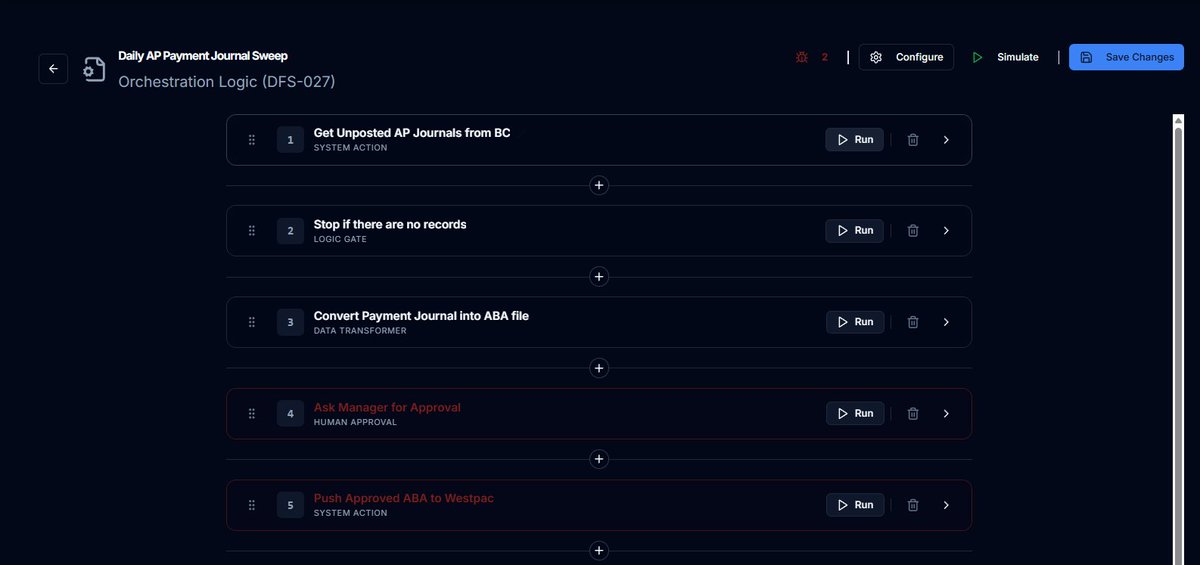Click the vertical scrollbar on the right

pos(1178,345)
